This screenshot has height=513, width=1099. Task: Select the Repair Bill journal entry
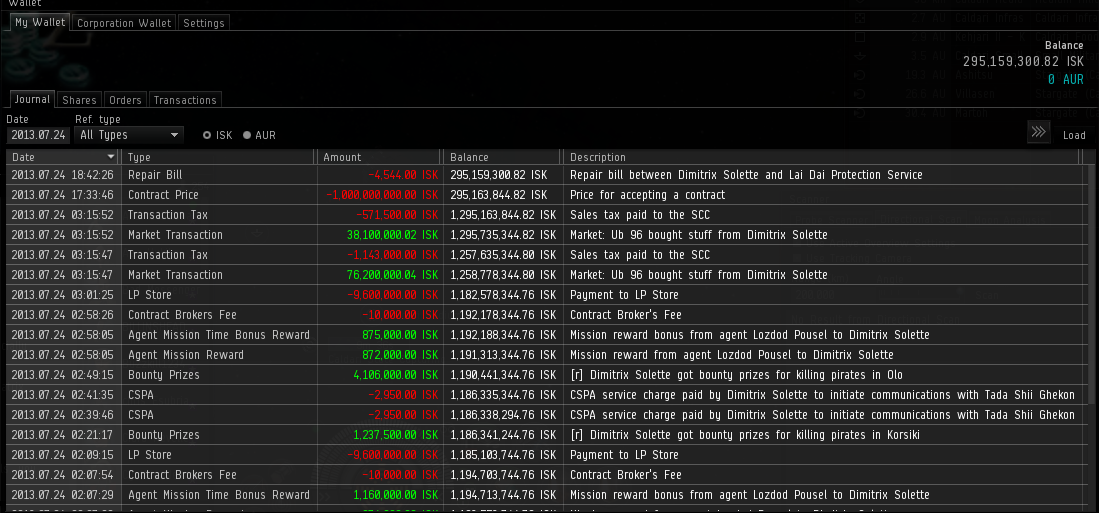(x=550, y=175)
